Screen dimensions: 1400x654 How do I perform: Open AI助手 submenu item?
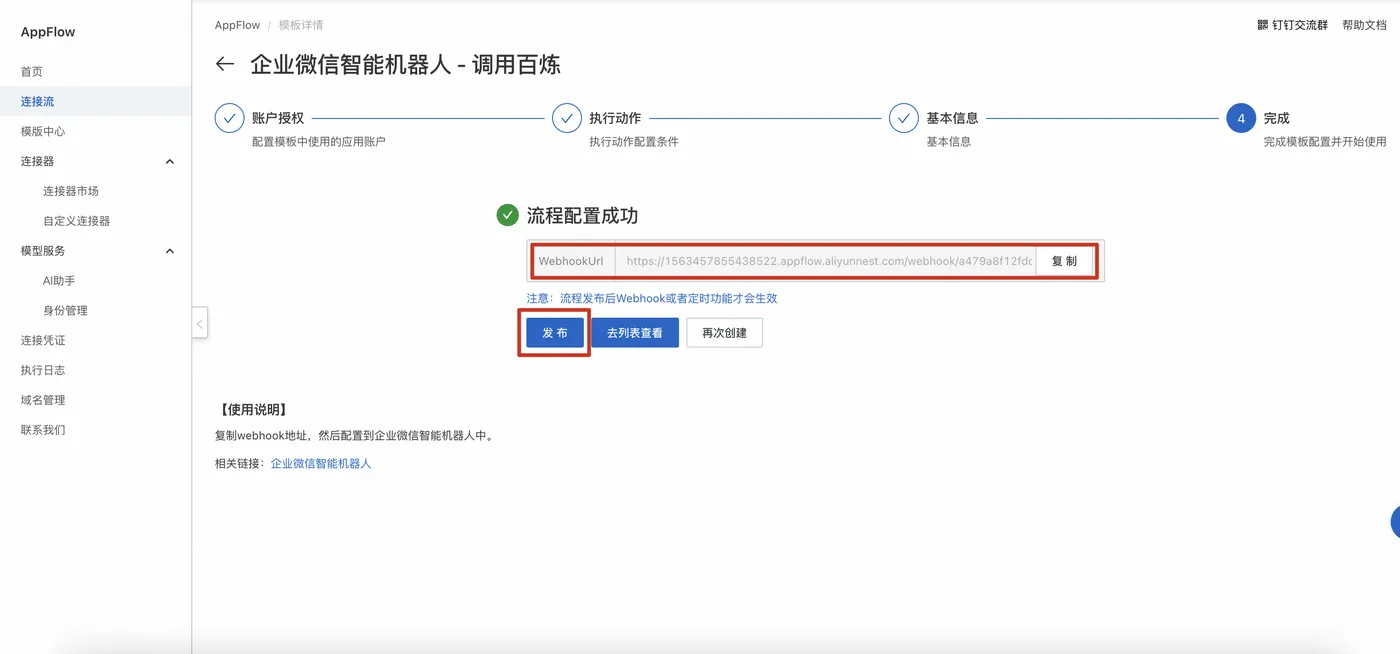(x=59, y=281)
